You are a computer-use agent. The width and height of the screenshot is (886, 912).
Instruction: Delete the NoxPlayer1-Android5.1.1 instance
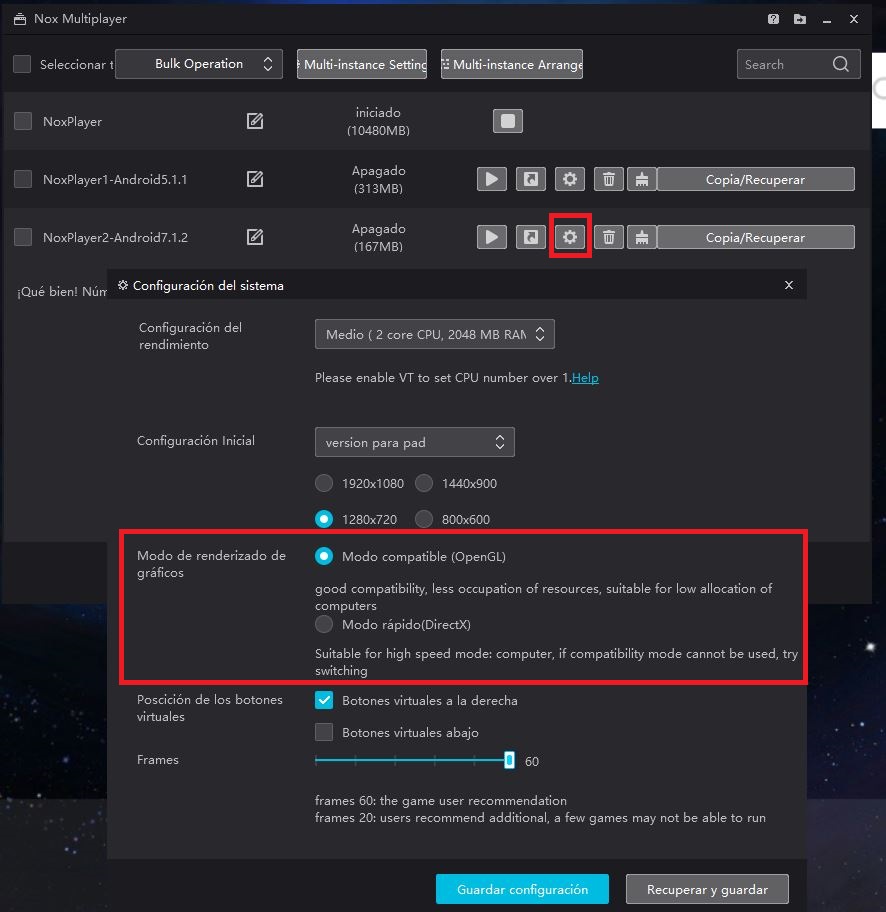609,179
